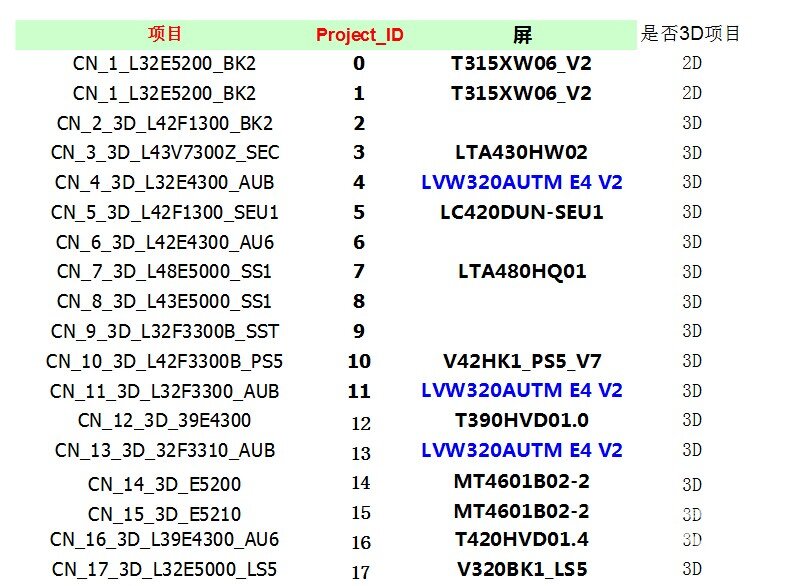
Task: Click Project_ID value 16
Action: point(361,543)
